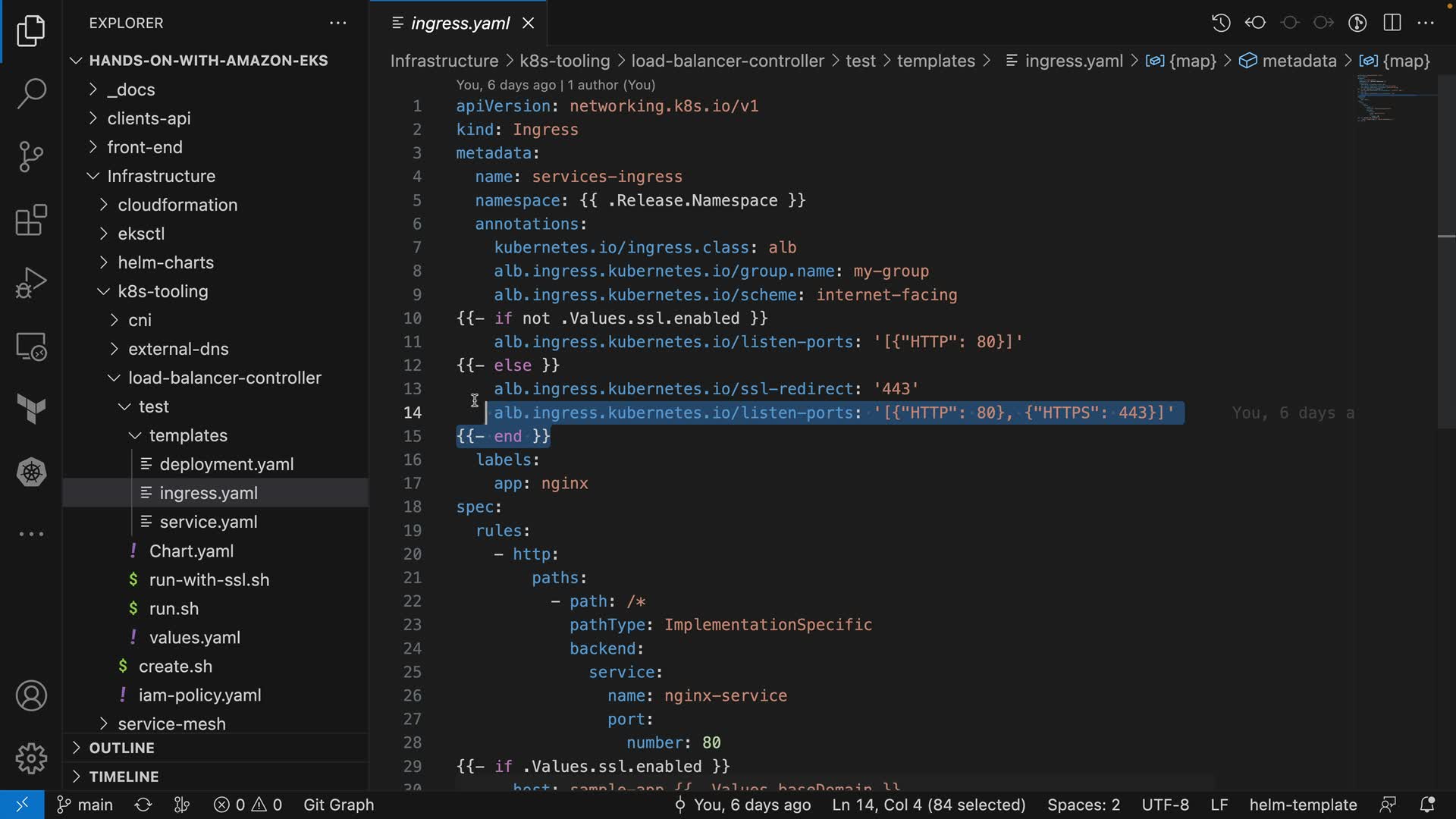Click the Split Editor Right icon

coord(1392,23)
